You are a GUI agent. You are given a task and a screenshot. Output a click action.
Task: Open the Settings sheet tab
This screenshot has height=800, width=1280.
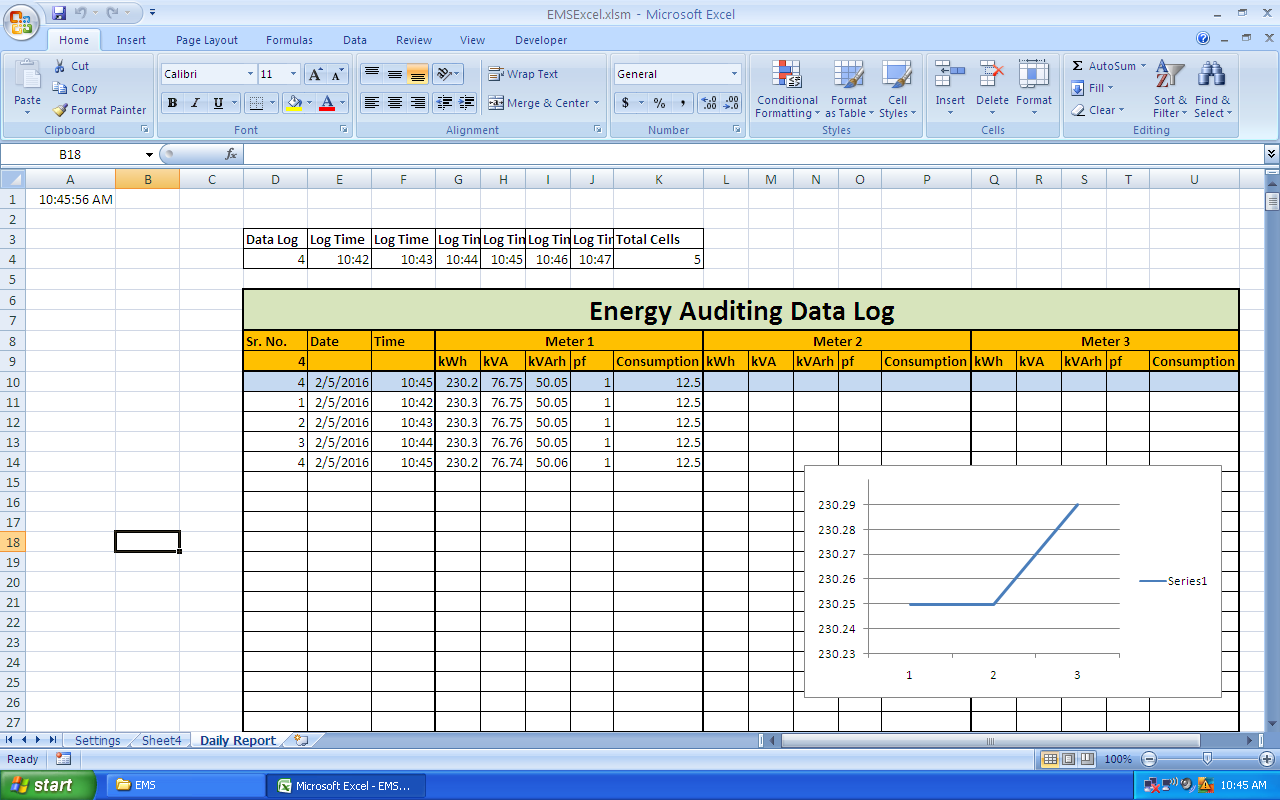(x=97, y=740)
